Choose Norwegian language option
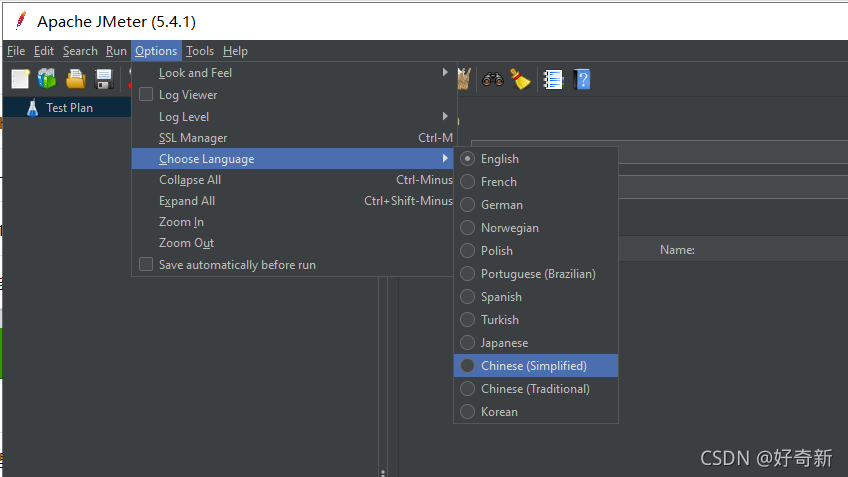848x477 pixels. click(535, 228)
